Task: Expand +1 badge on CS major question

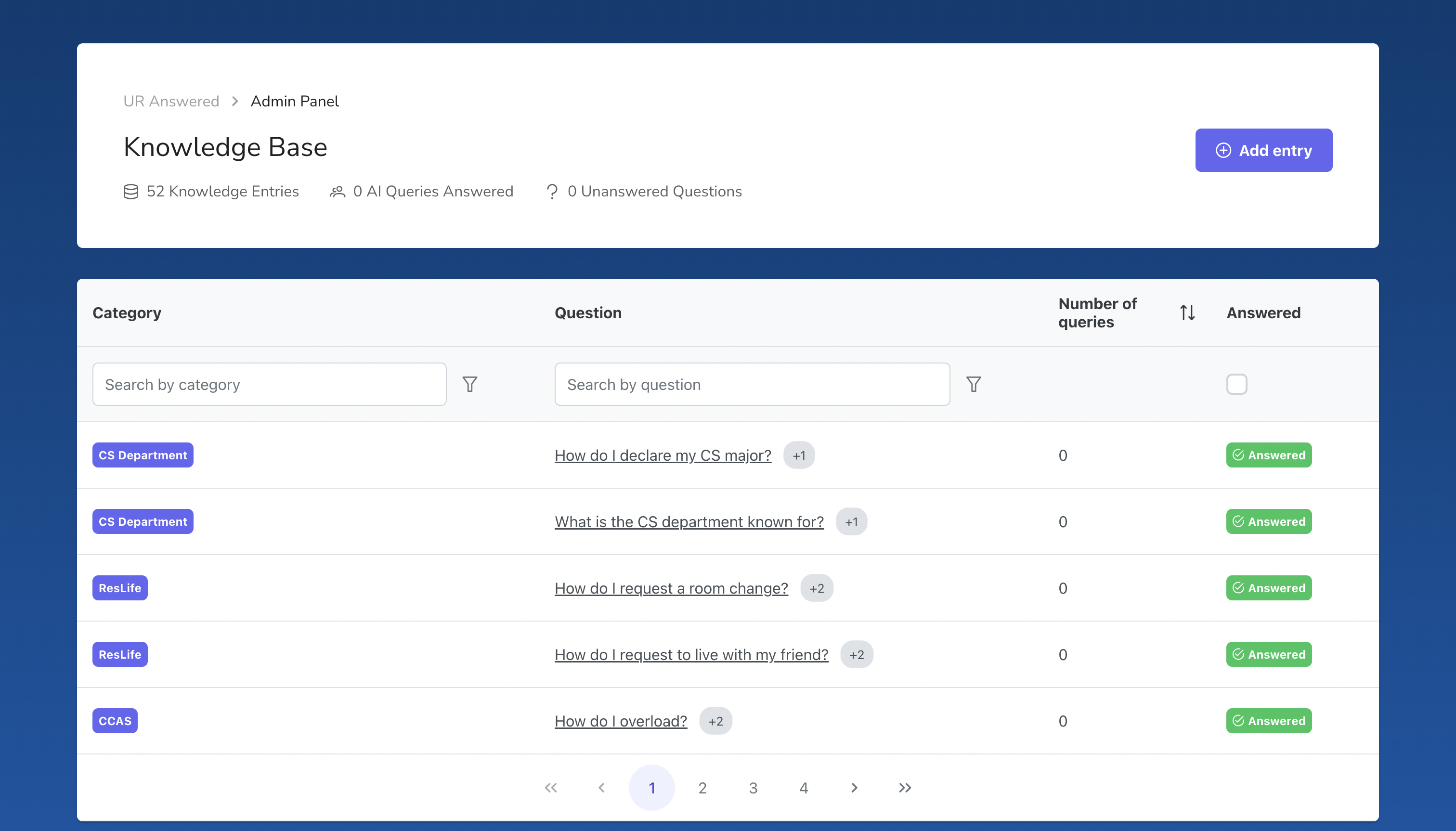Action: click(x=798, y=455)
